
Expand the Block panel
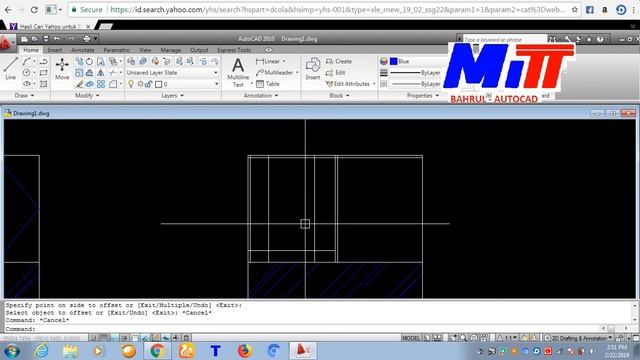339,96
